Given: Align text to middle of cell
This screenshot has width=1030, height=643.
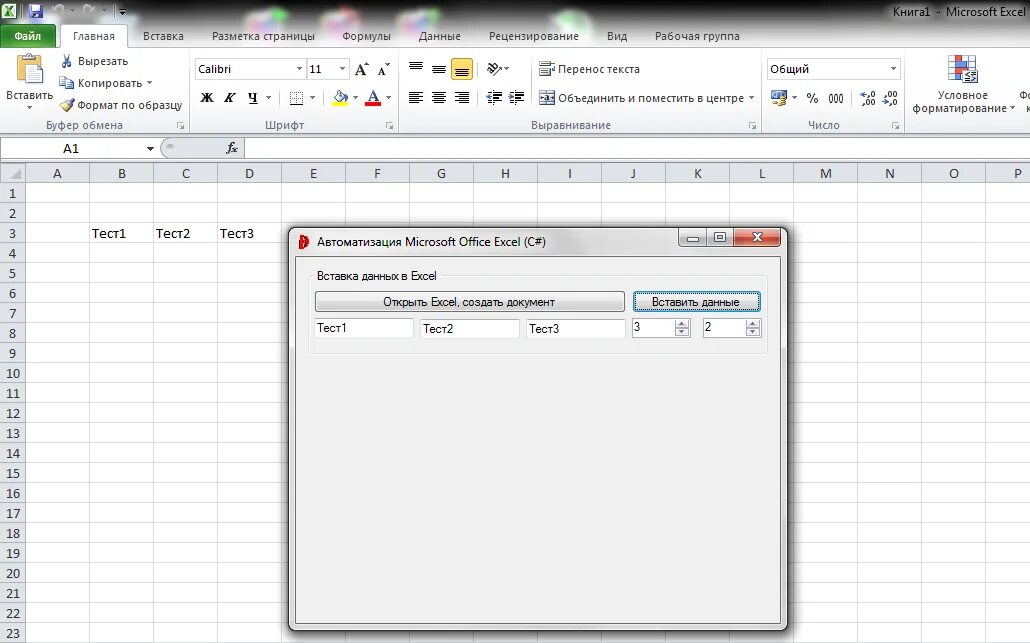Looking at the screenshot, I should click(x=439, y=68).
